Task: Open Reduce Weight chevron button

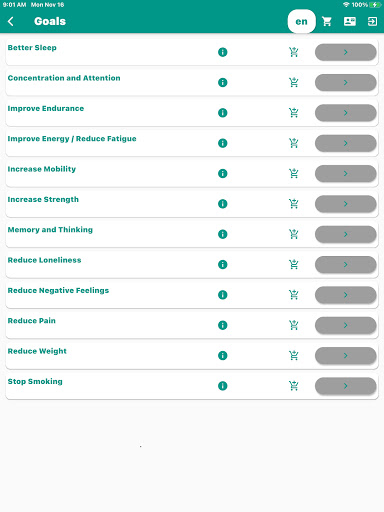Action: (x=346, y=355)
